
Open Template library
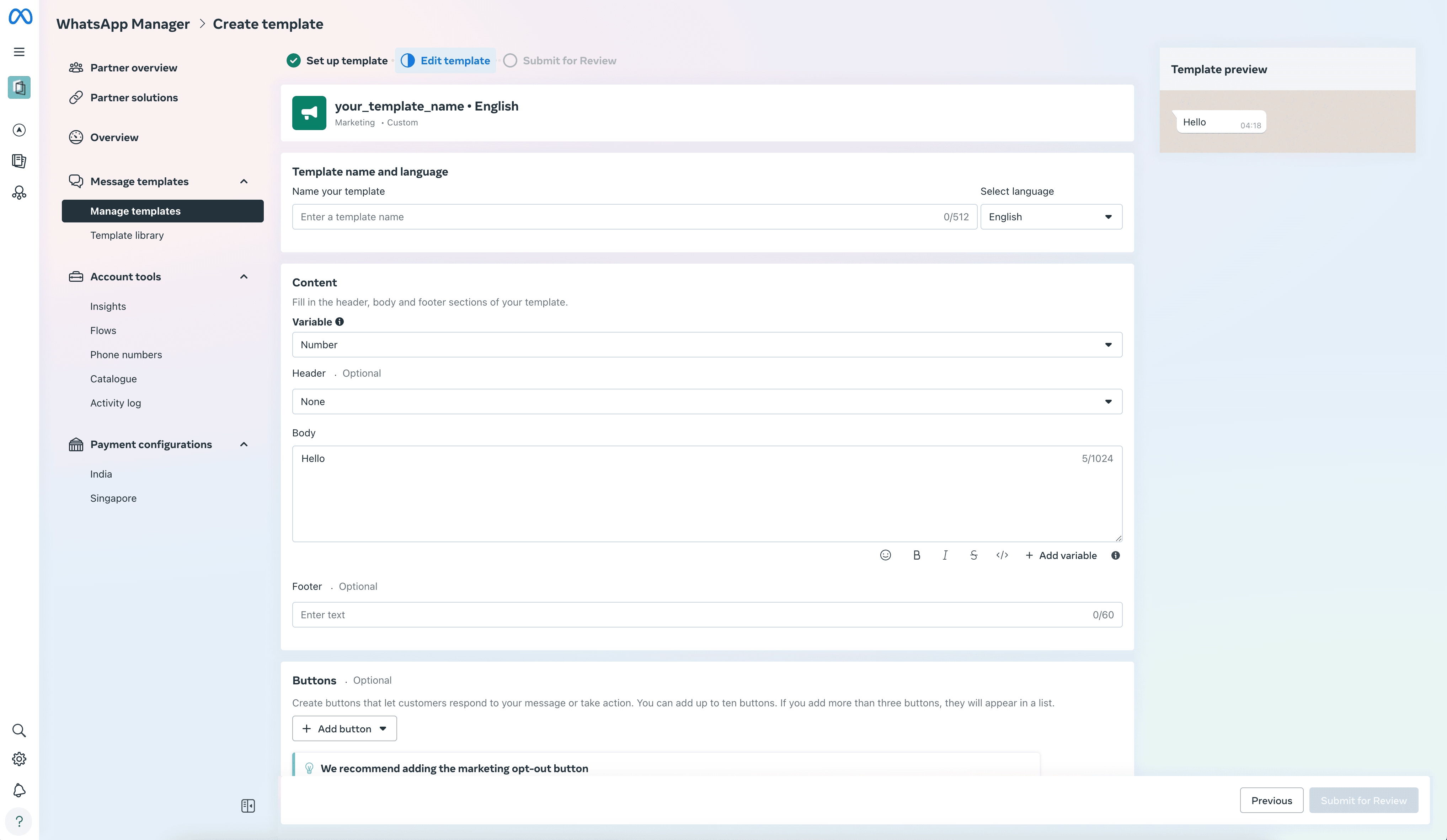127,235
